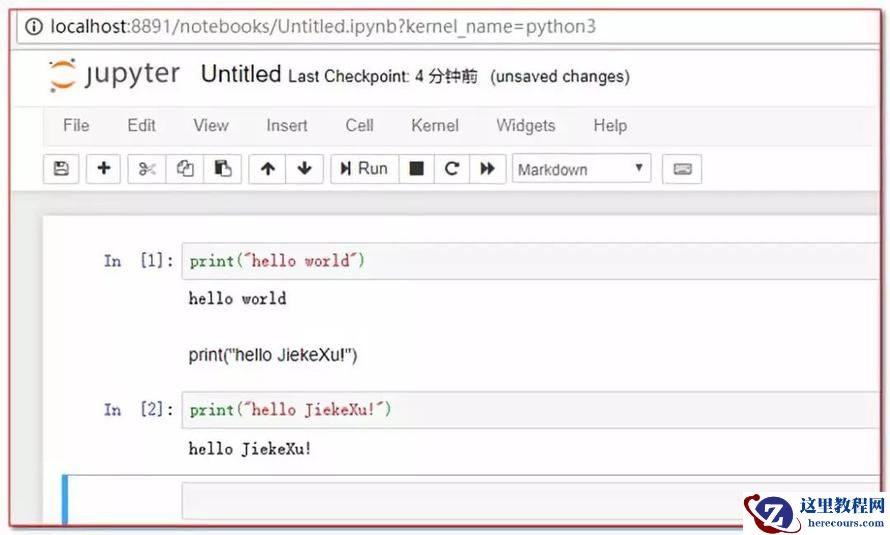The image size is (890, 535).
Task: Interrupt the kernel with stop icon
Action: pos(416,169)
